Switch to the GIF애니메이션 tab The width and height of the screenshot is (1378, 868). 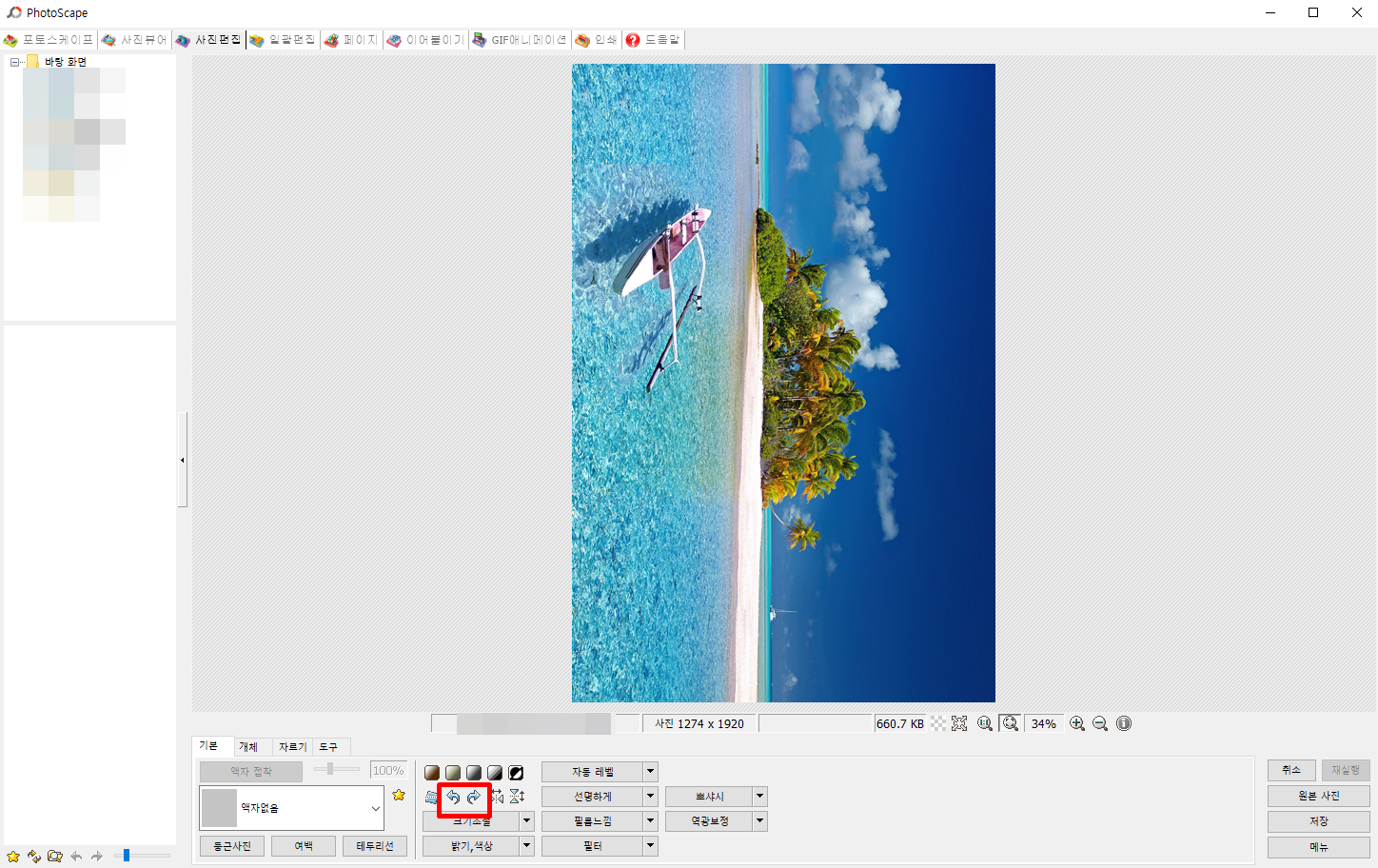520,40
